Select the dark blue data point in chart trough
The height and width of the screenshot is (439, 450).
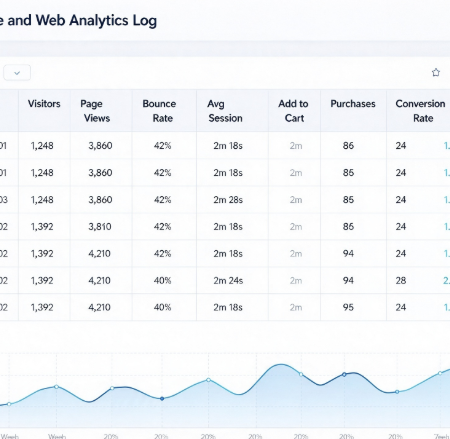point(162,398)
